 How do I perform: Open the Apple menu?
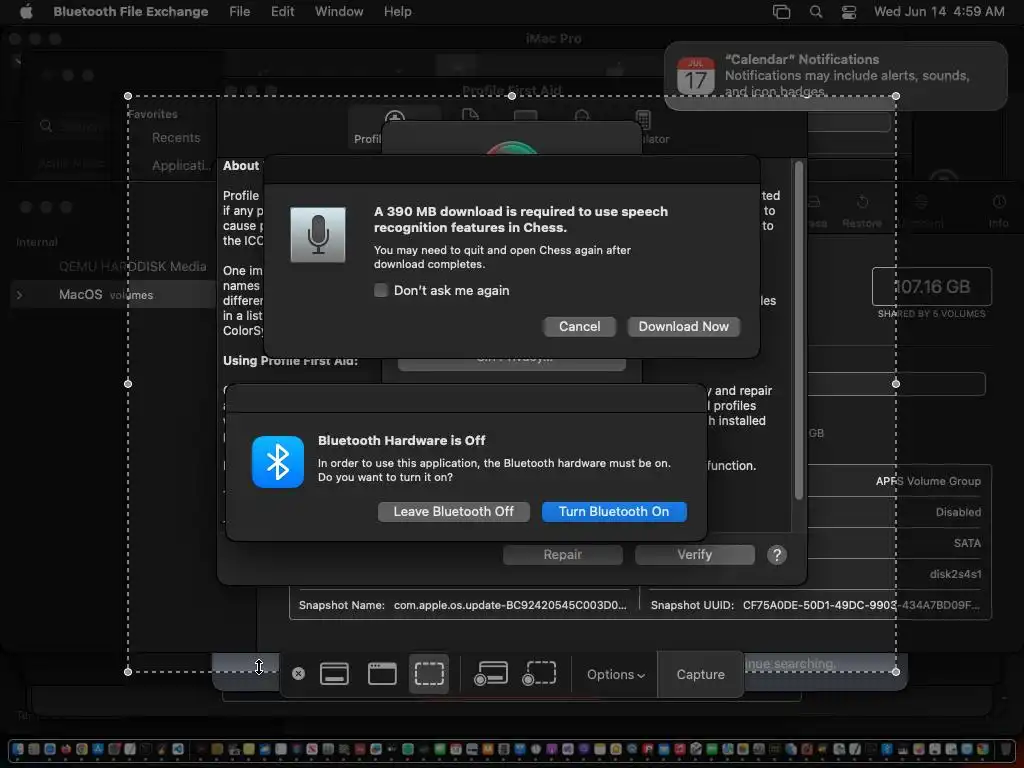tap(26, 12)
